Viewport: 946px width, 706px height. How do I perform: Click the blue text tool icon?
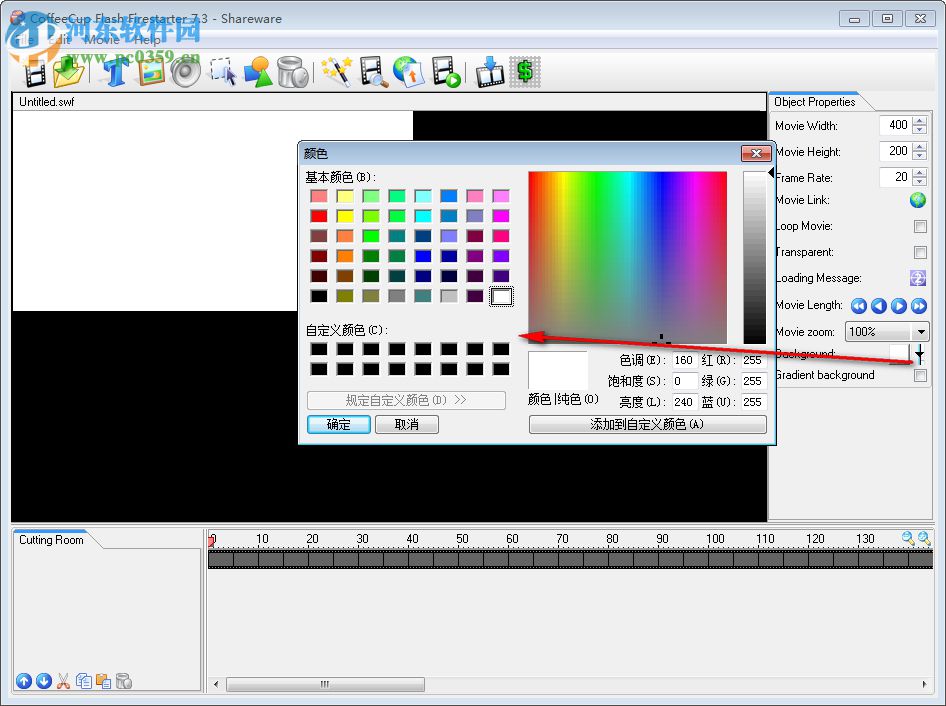click(116, 71)
